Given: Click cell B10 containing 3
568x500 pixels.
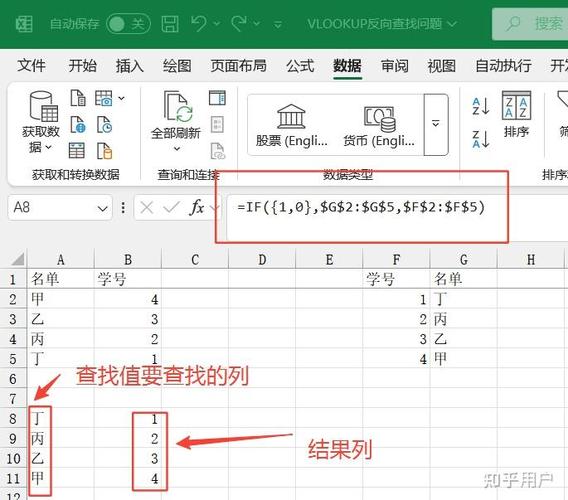Looking at the screenshot, I should pos(128,458).
